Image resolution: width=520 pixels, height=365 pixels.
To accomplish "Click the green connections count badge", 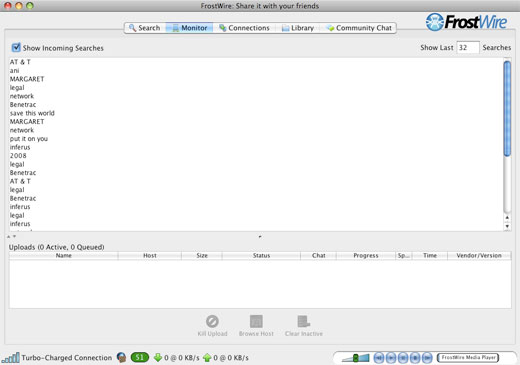I will [140, 358].
